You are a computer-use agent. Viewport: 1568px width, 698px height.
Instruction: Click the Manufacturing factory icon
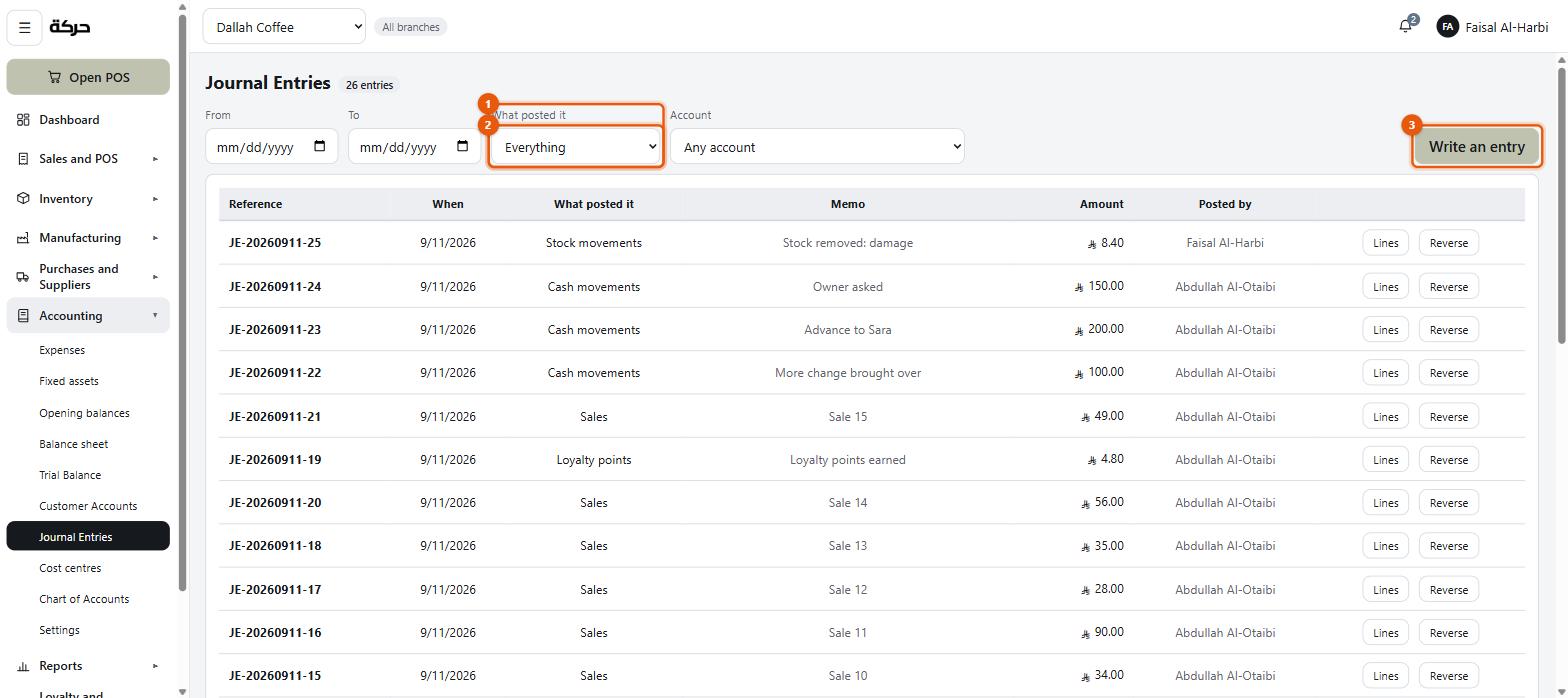23,238
